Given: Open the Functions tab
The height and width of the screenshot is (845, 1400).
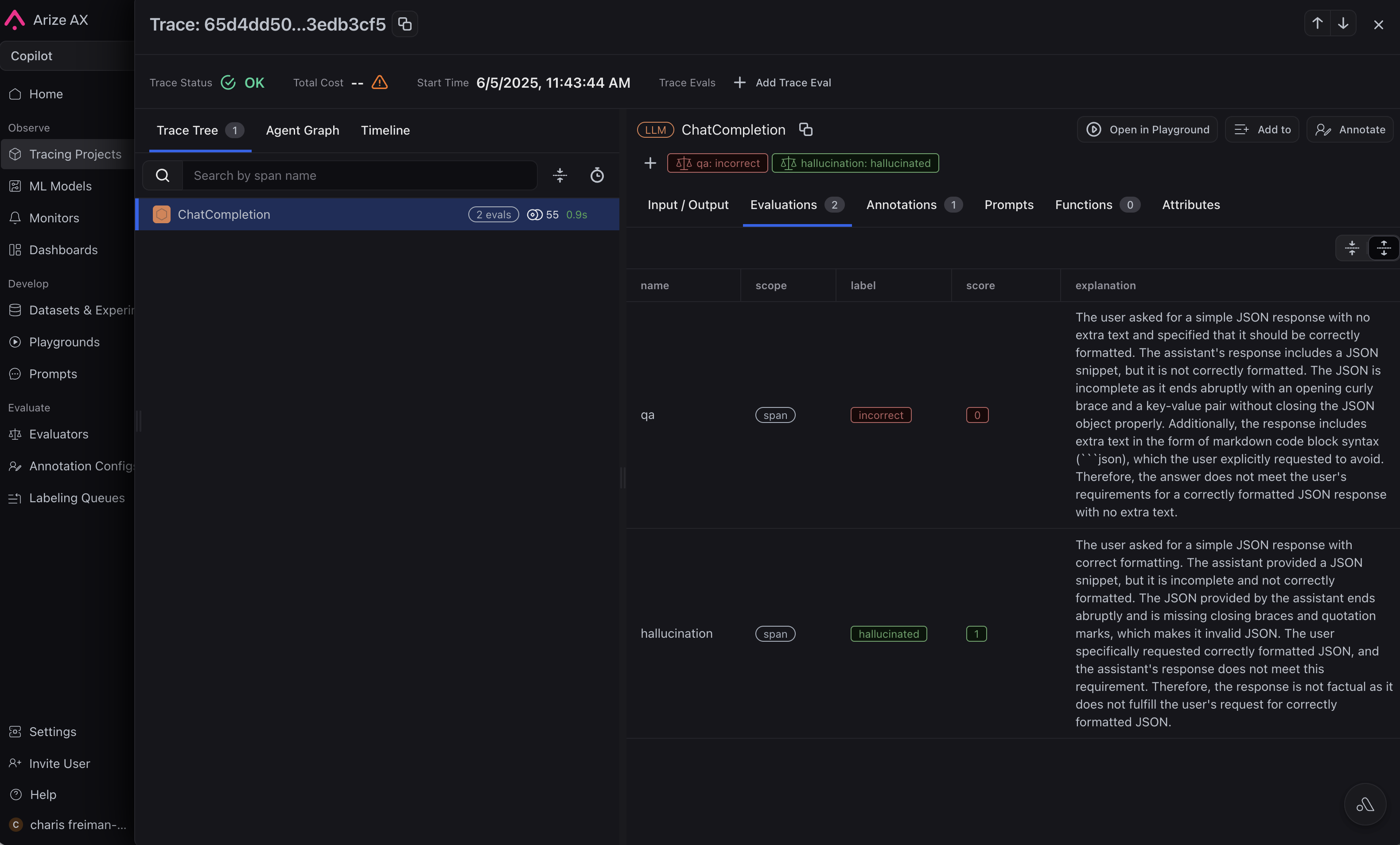Looking at the screenshot, I should pos(1097,205).
